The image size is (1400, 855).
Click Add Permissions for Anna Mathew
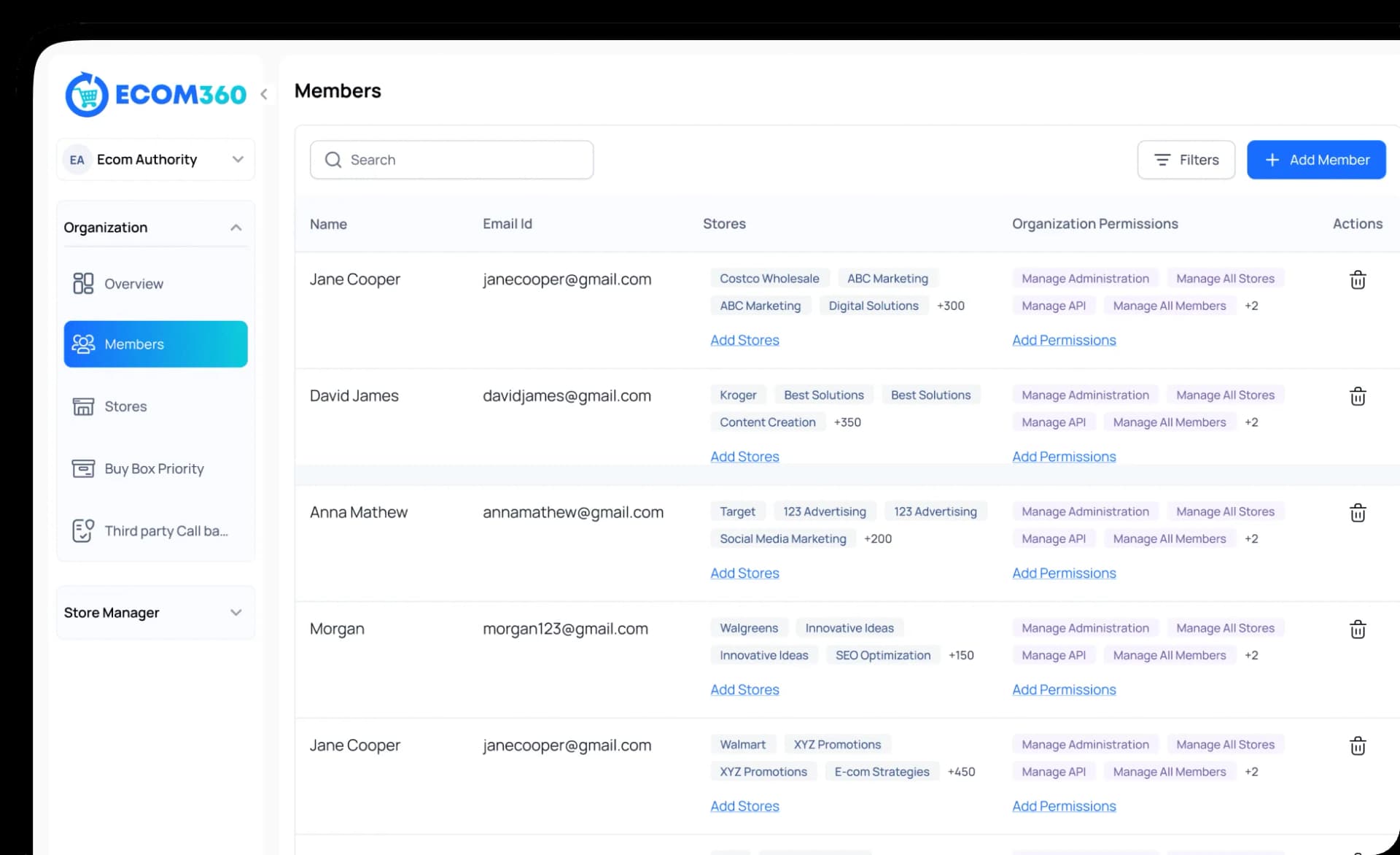coord(1064,573)
